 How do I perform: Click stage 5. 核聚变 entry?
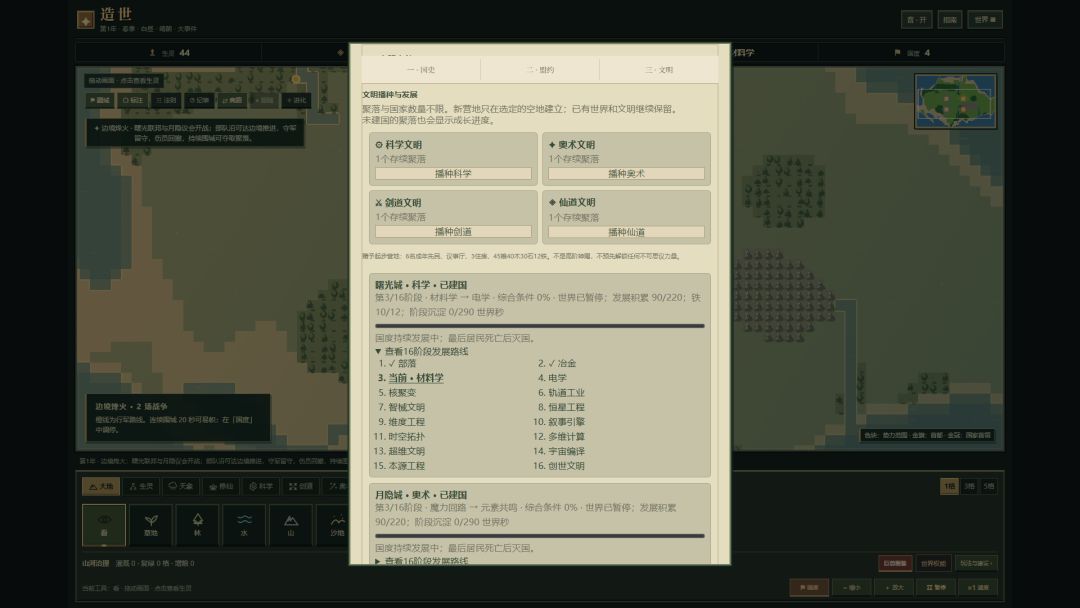(x=397, y=392)
